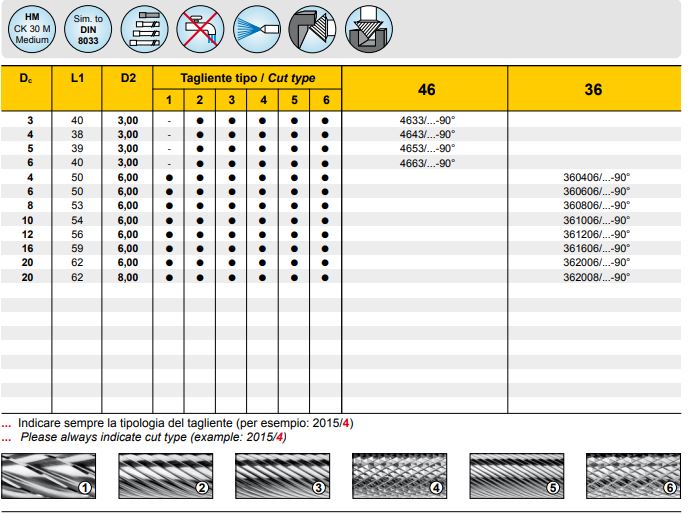Select the chamfer deburring edge icon
692x514 pixels.
tap(312, 31)
